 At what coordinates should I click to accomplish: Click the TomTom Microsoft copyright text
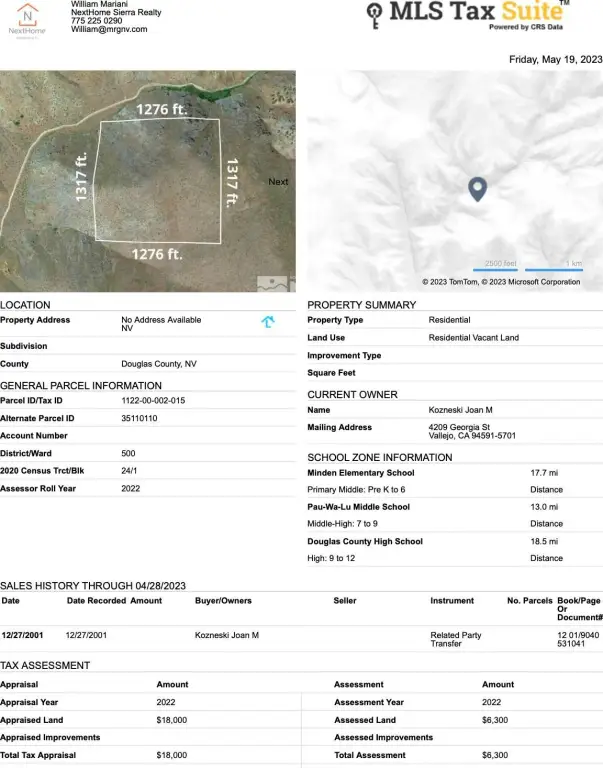pyautogui.click(x=500, y=282)
